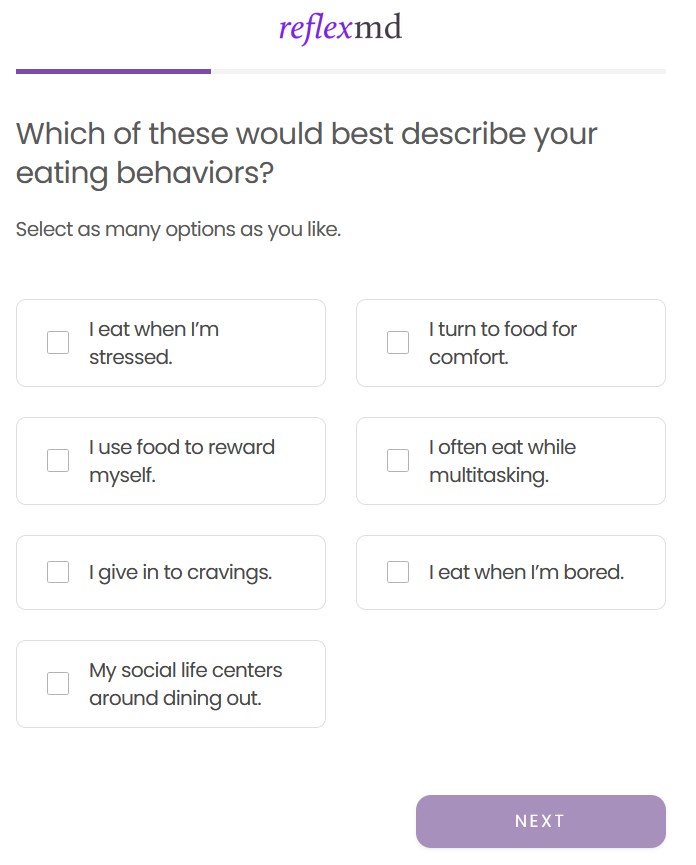Select the "I often eat while multitasking" checkbox
This screenshot has width=696, height=865.
point(398,461)
